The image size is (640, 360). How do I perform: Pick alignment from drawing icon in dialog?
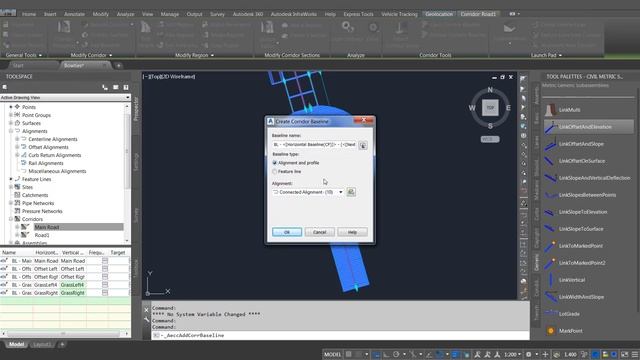point(351,192)
